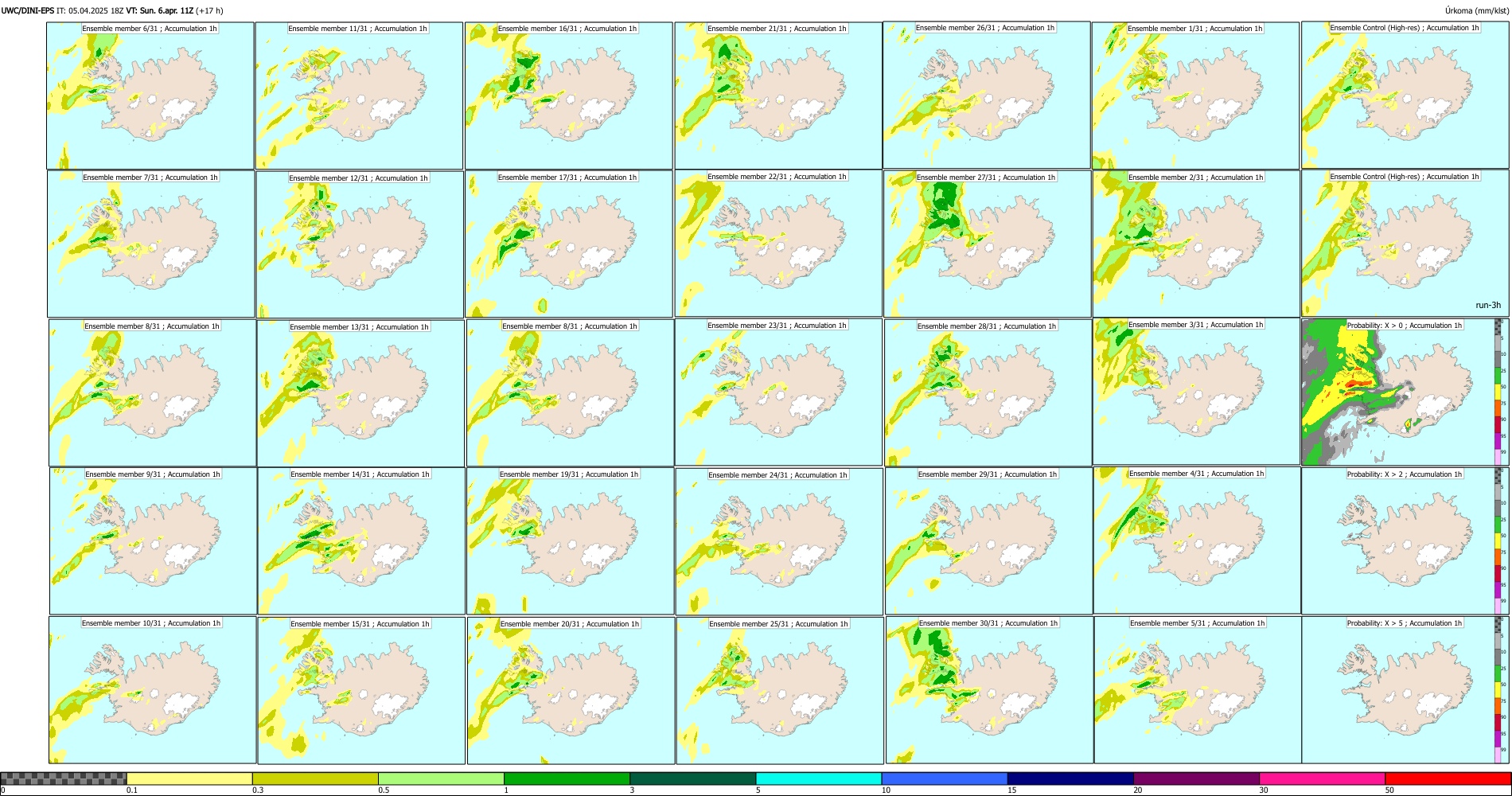Click the 'Probability: X > 5' title label
This screenshot has height=796, width=1512.
(1405, 623)
